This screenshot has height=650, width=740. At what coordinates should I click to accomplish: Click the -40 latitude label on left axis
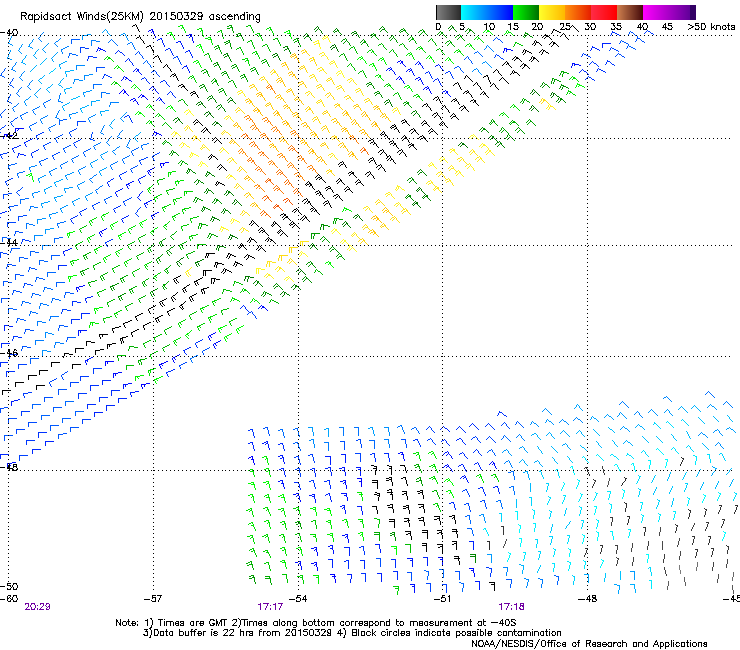pos(9,33)
